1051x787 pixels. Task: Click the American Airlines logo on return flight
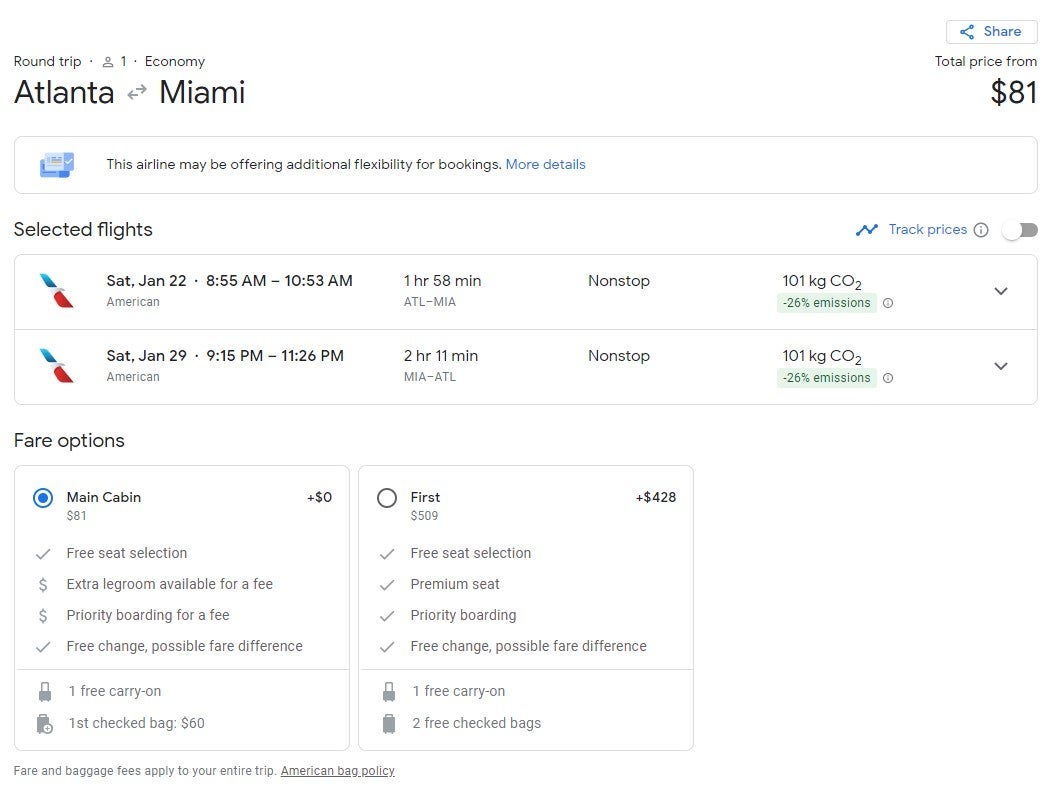57,366
